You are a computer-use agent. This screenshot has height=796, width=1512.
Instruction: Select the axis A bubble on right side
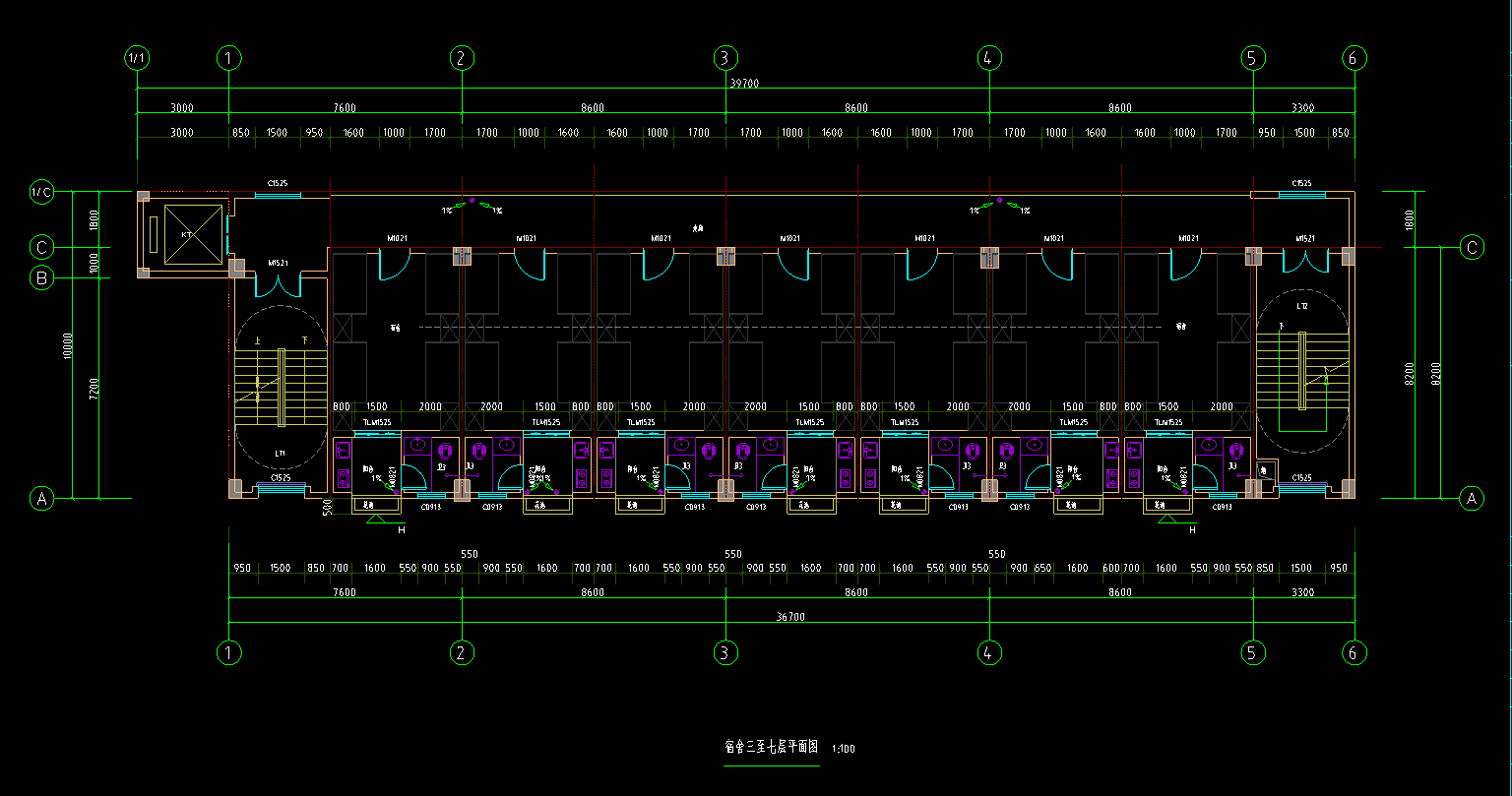coord(1472,499)
